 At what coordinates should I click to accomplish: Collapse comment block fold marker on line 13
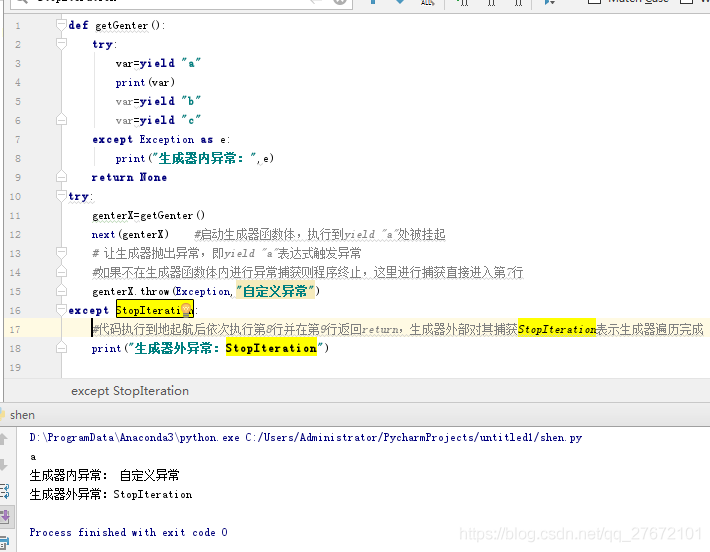(x=61, y=253)
